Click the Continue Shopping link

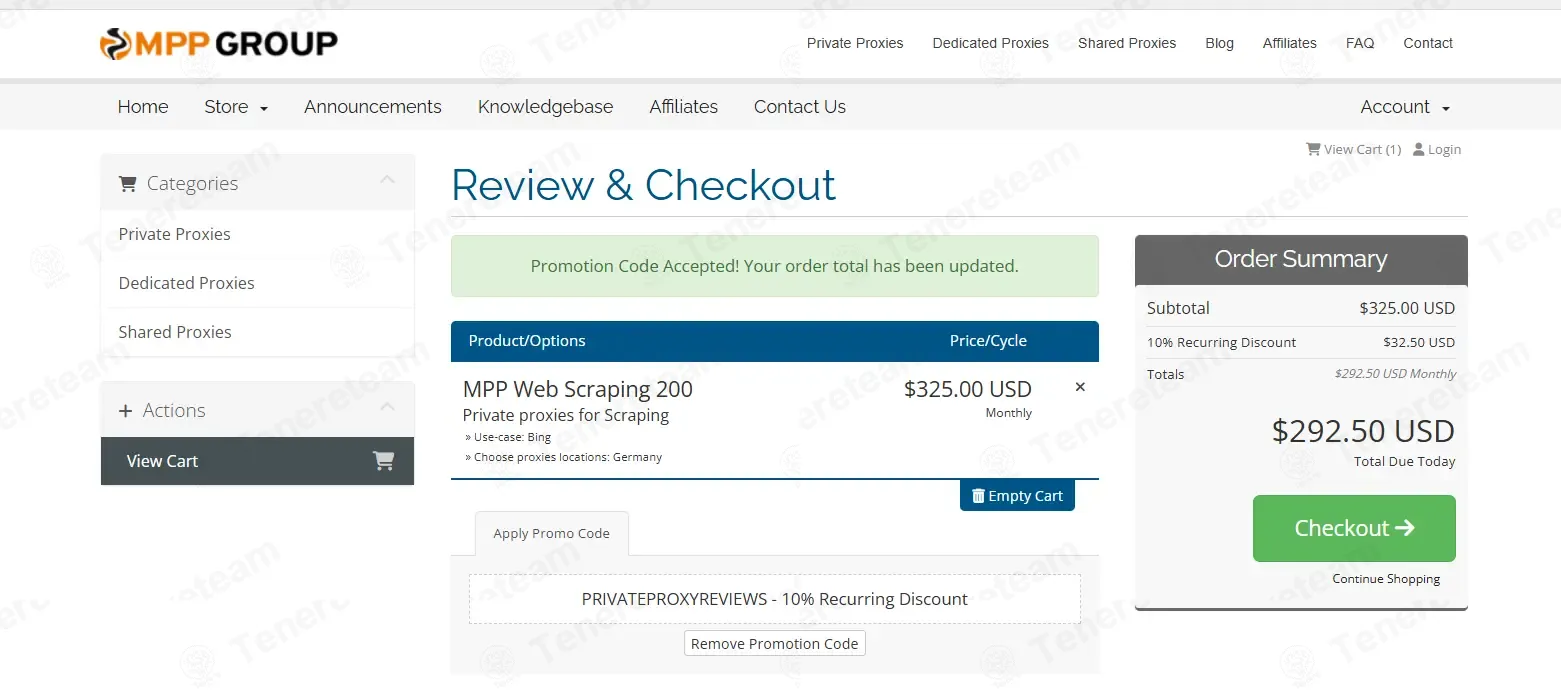tap(1386, 579)
